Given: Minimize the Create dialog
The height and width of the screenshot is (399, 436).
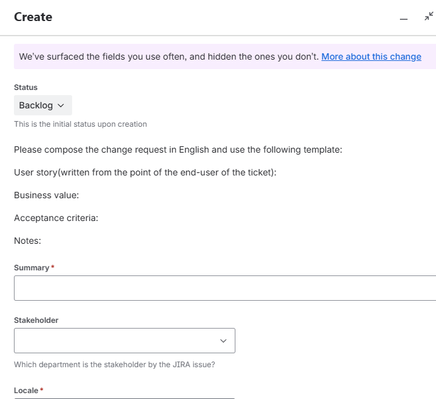Looking at the screenshot, I should (404, 19).
